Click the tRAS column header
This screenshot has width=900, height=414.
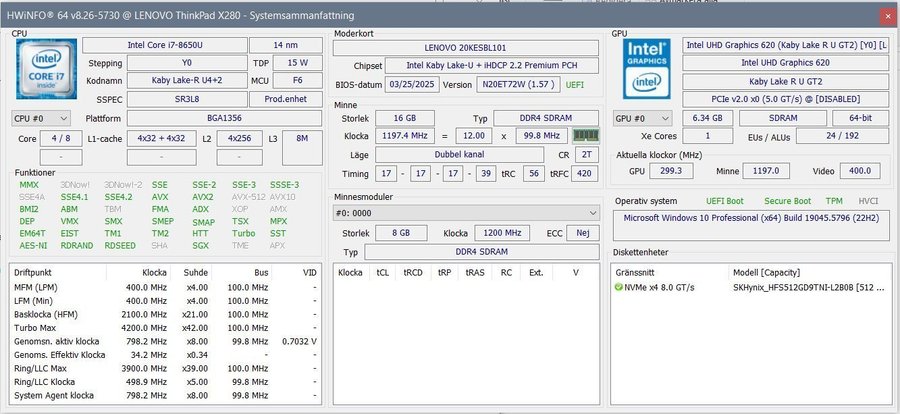click(x=476, y=273)
